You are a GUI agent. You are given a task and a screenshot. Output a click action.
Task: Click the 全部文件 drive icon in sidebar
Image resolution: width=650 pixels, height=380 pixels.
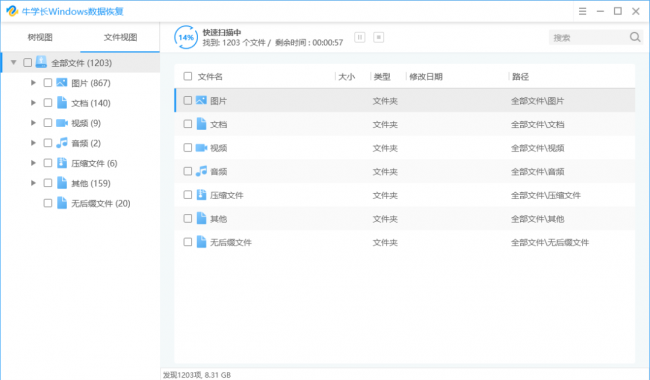tap(41, 62)
